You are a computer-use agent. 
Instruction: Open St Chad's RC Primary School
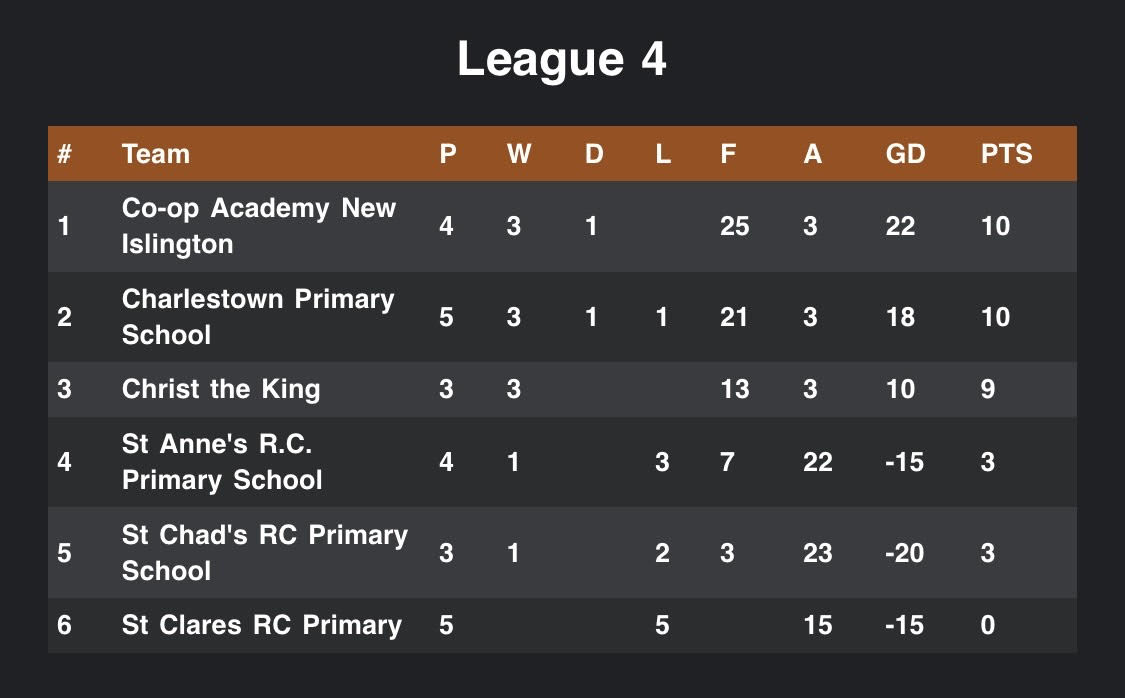click(x=265, y=553)
